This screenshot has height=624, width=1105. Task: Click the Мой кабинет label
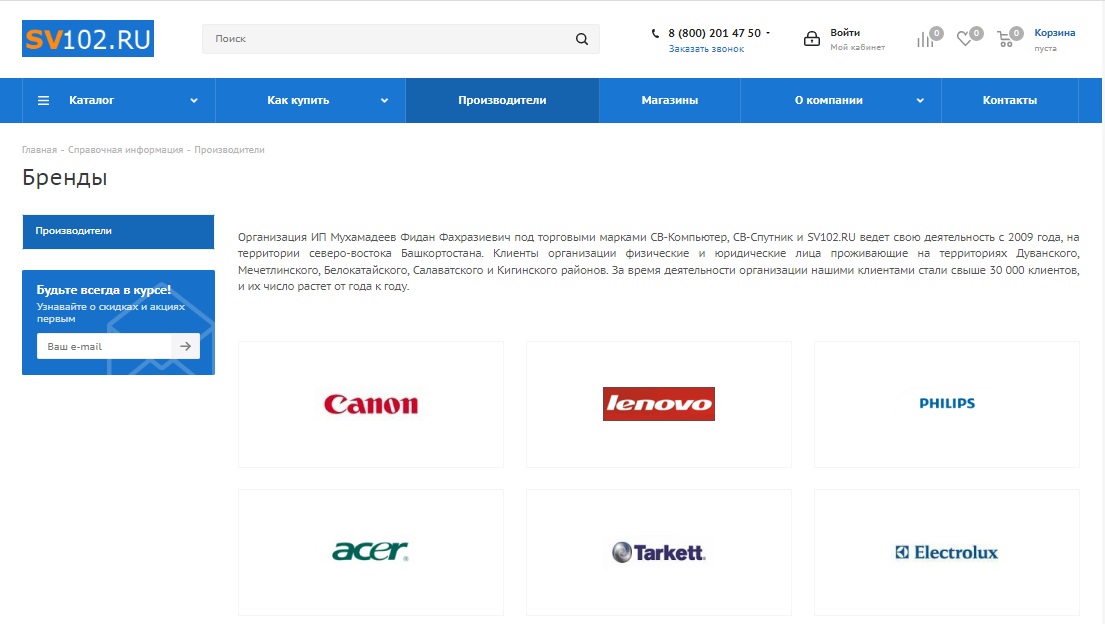(858, 47)
